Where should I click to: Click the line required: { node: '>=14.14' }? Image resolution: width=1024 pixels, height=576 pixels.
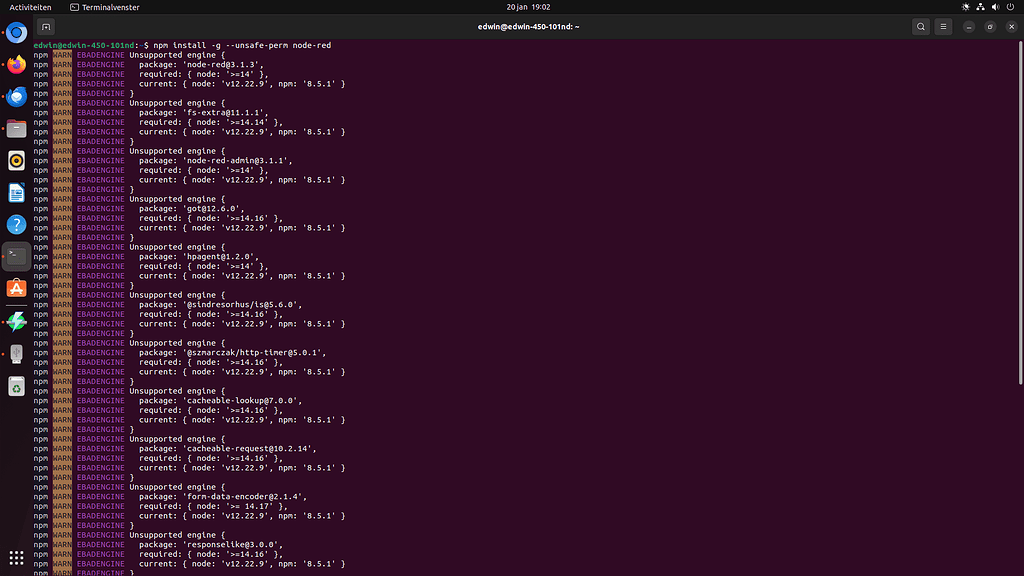(211, 122)
